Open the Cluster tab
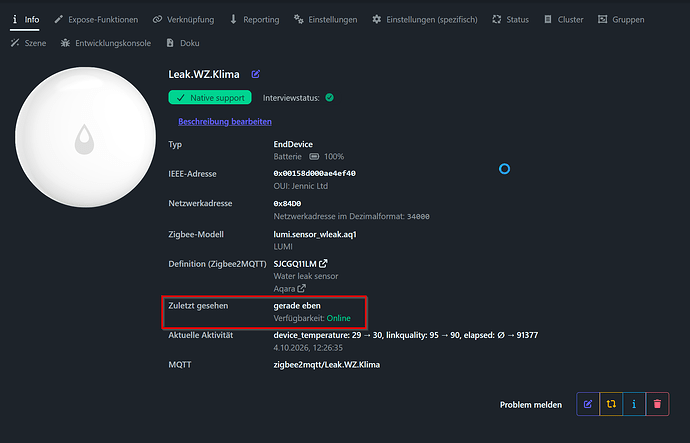The height and width of the screenshot is (443, 690). (564, 19)
